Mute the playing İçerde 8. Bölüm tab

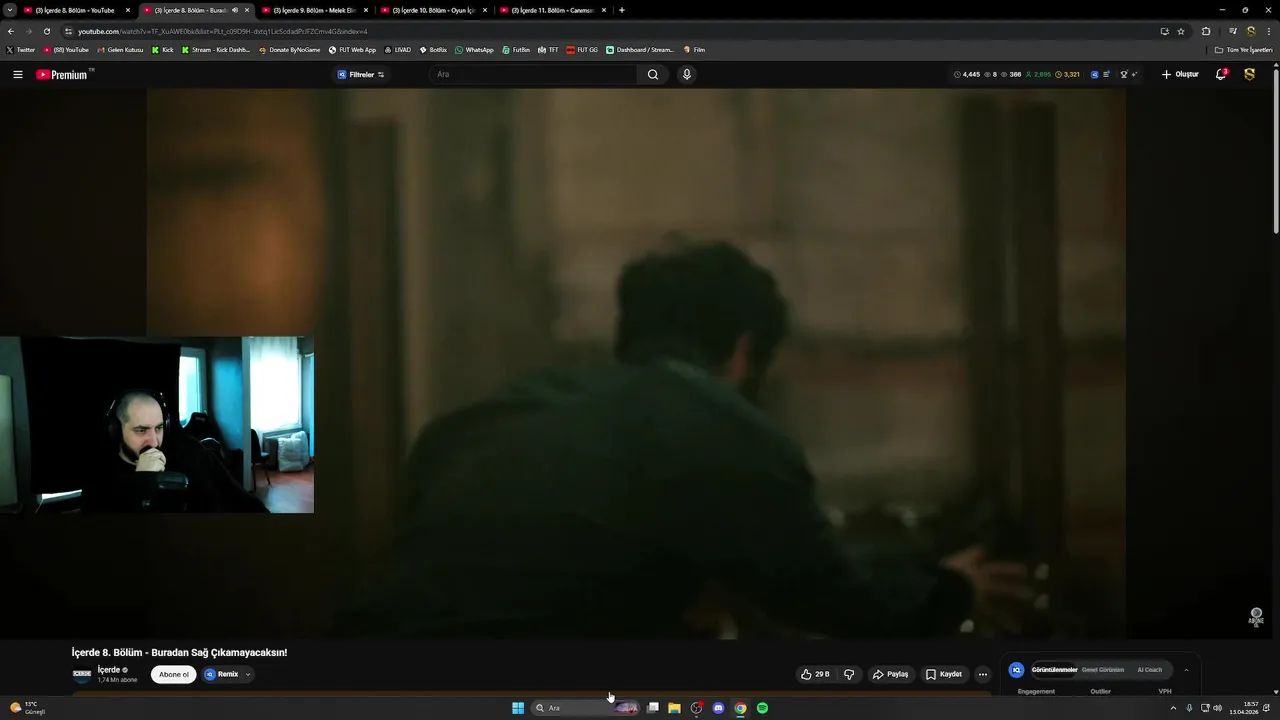(235, 10)
